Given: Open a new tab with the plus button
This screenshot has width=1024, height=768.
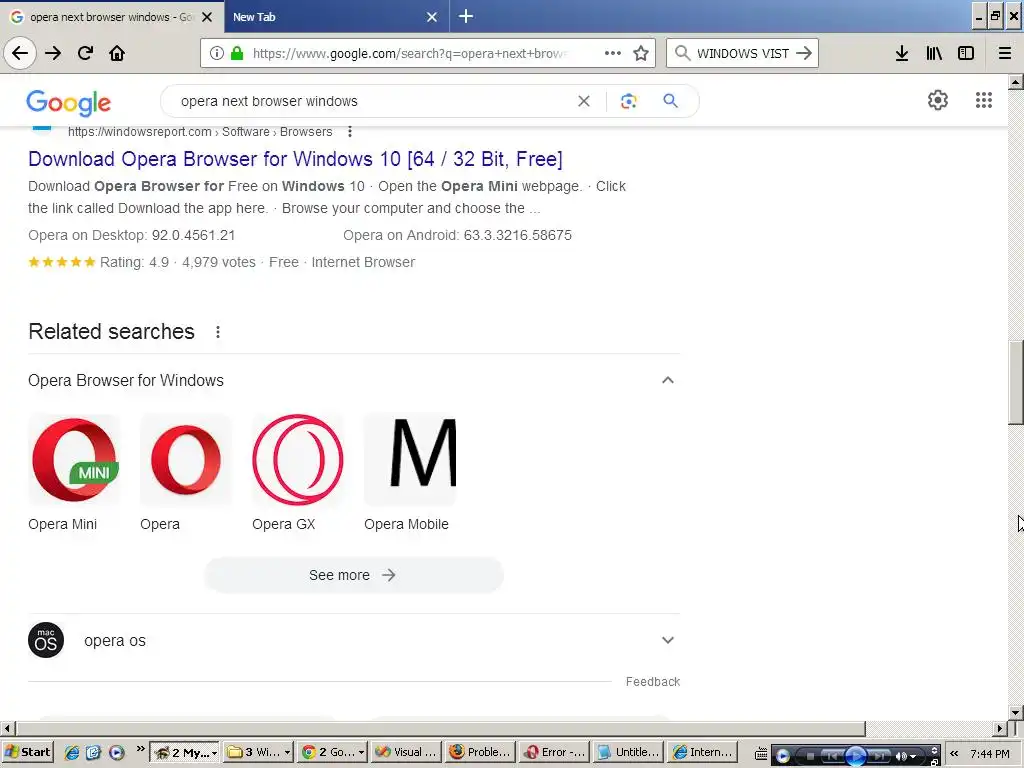Looking at the screenshot, I should pyautogui.click(x=466, y=16).
